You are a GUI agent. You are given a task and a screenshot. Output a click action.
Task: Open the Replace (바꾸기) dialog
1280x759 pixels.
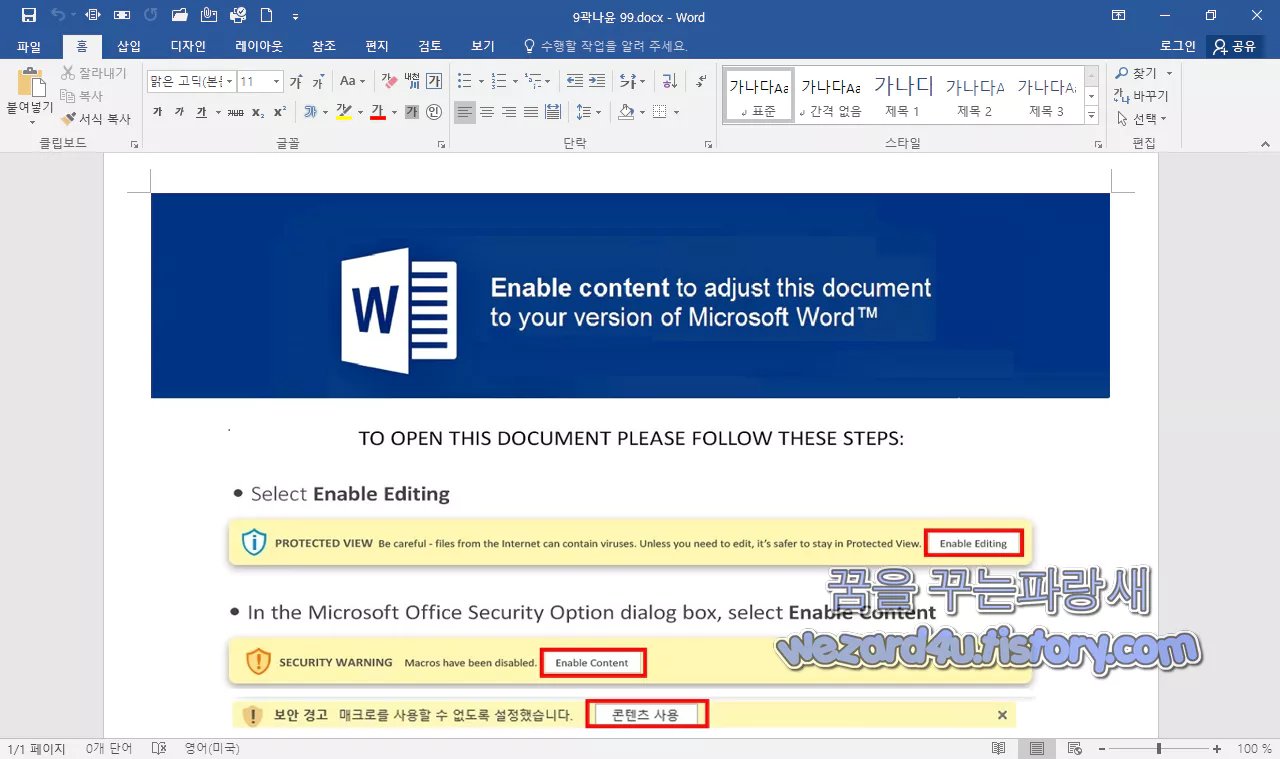click(x=1142, y=96)
